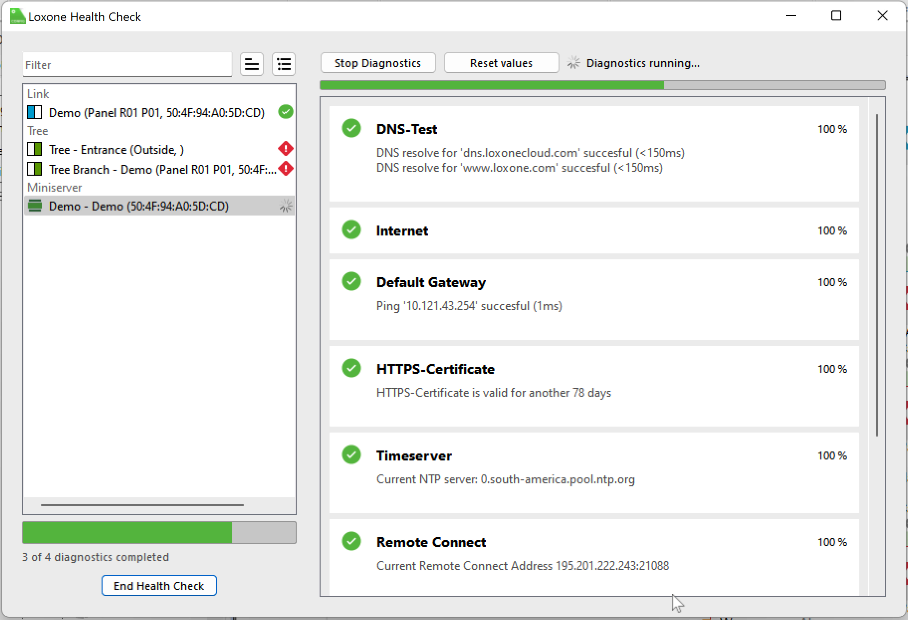Click the red error icon for Tree Branch - Demo
Image resolution: width=908 pixels, height=620 pixels.
286,169
